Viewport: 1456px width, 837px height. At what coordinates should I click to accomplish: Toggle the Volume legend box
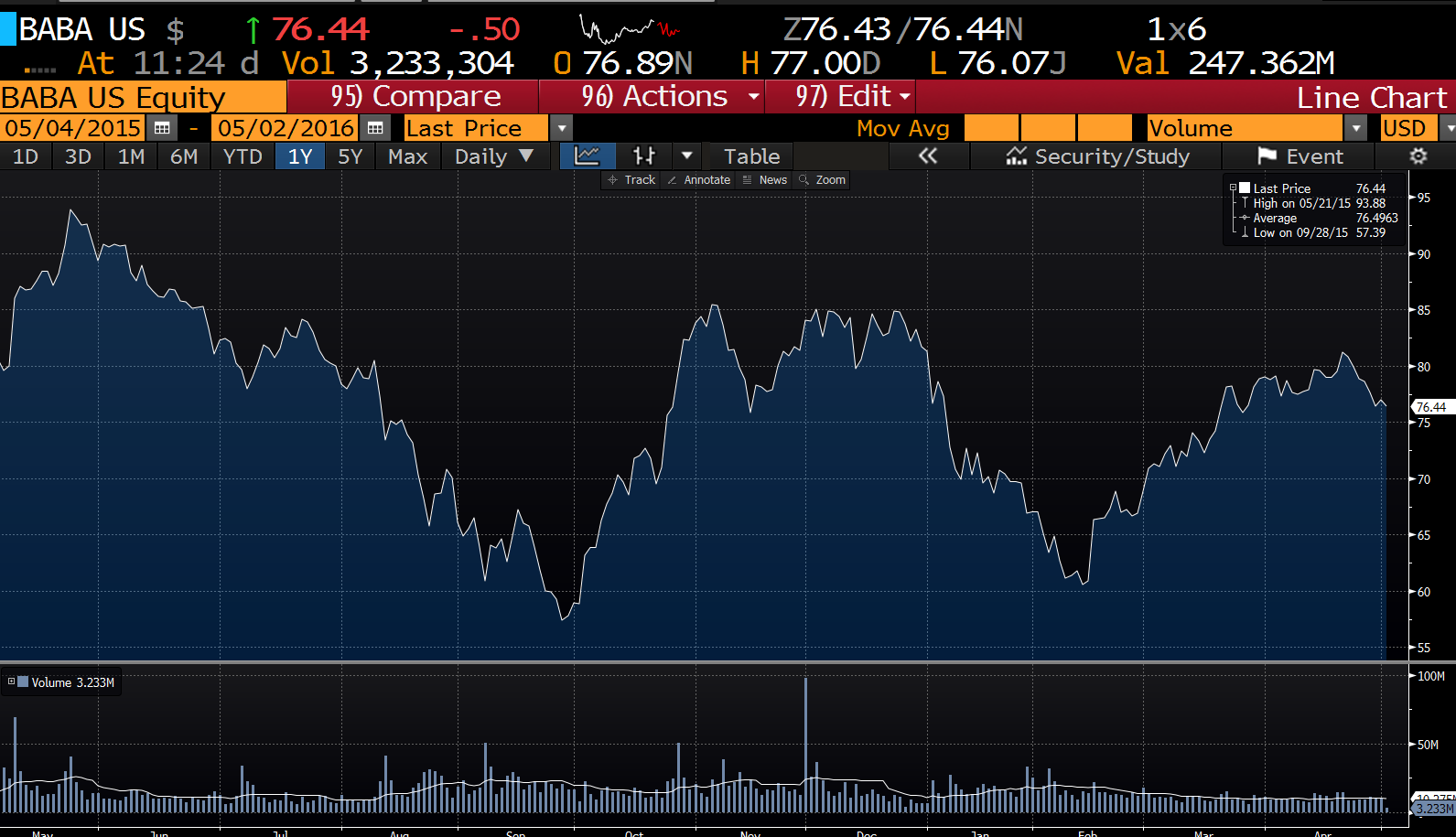[x=12, y=681]
